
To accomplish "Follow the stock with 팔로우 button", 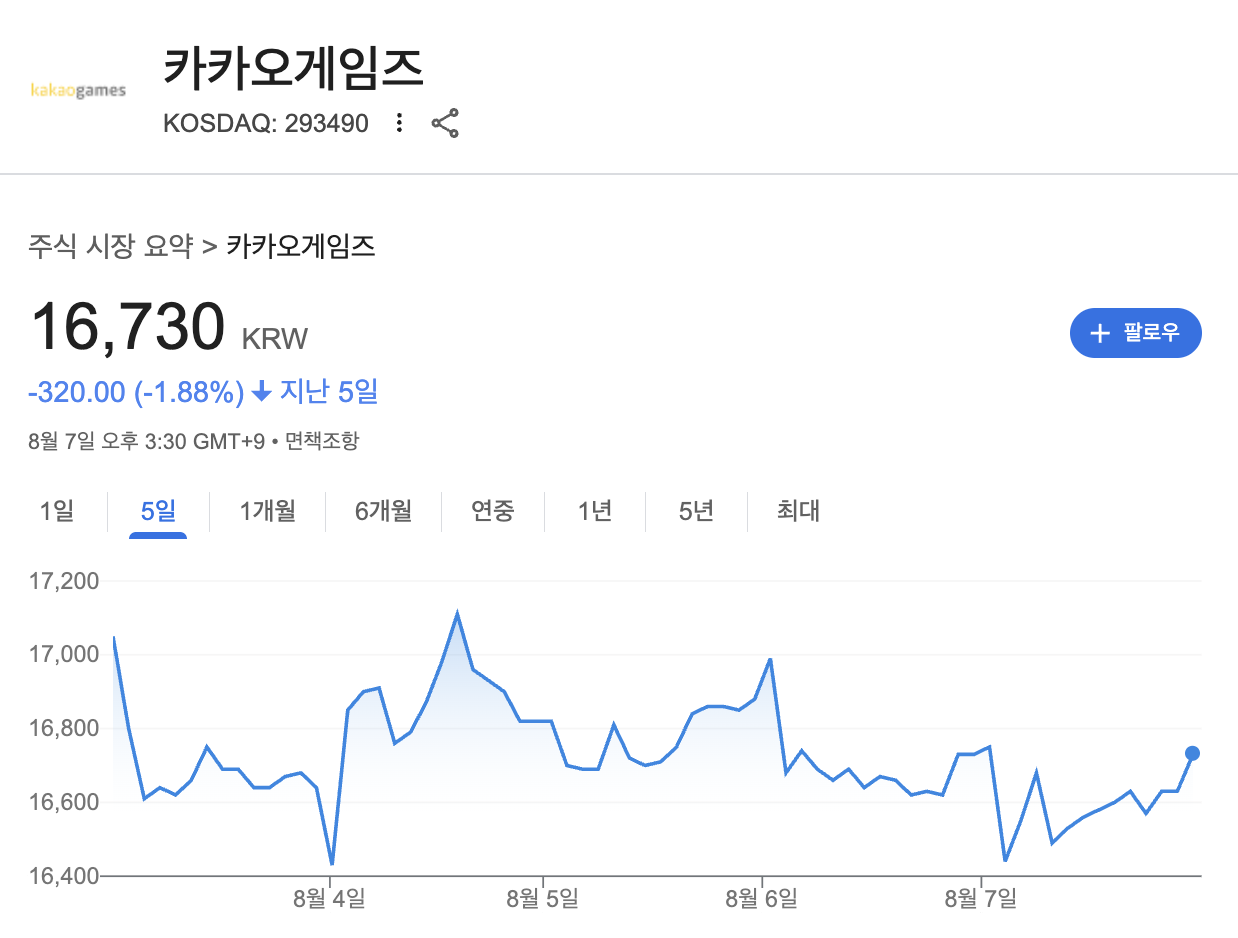I will (x=1136, y=333).
